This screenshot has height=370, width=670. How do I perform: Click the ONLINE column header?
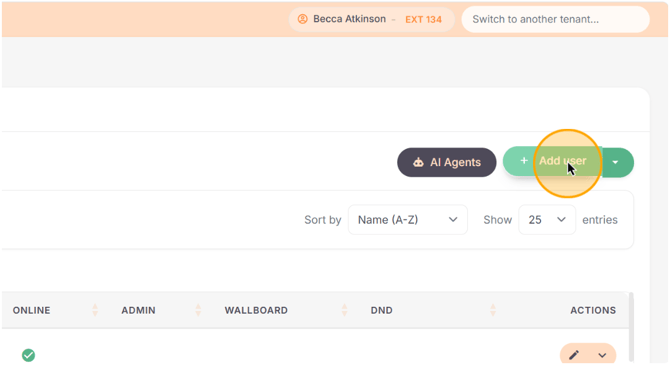31,310
